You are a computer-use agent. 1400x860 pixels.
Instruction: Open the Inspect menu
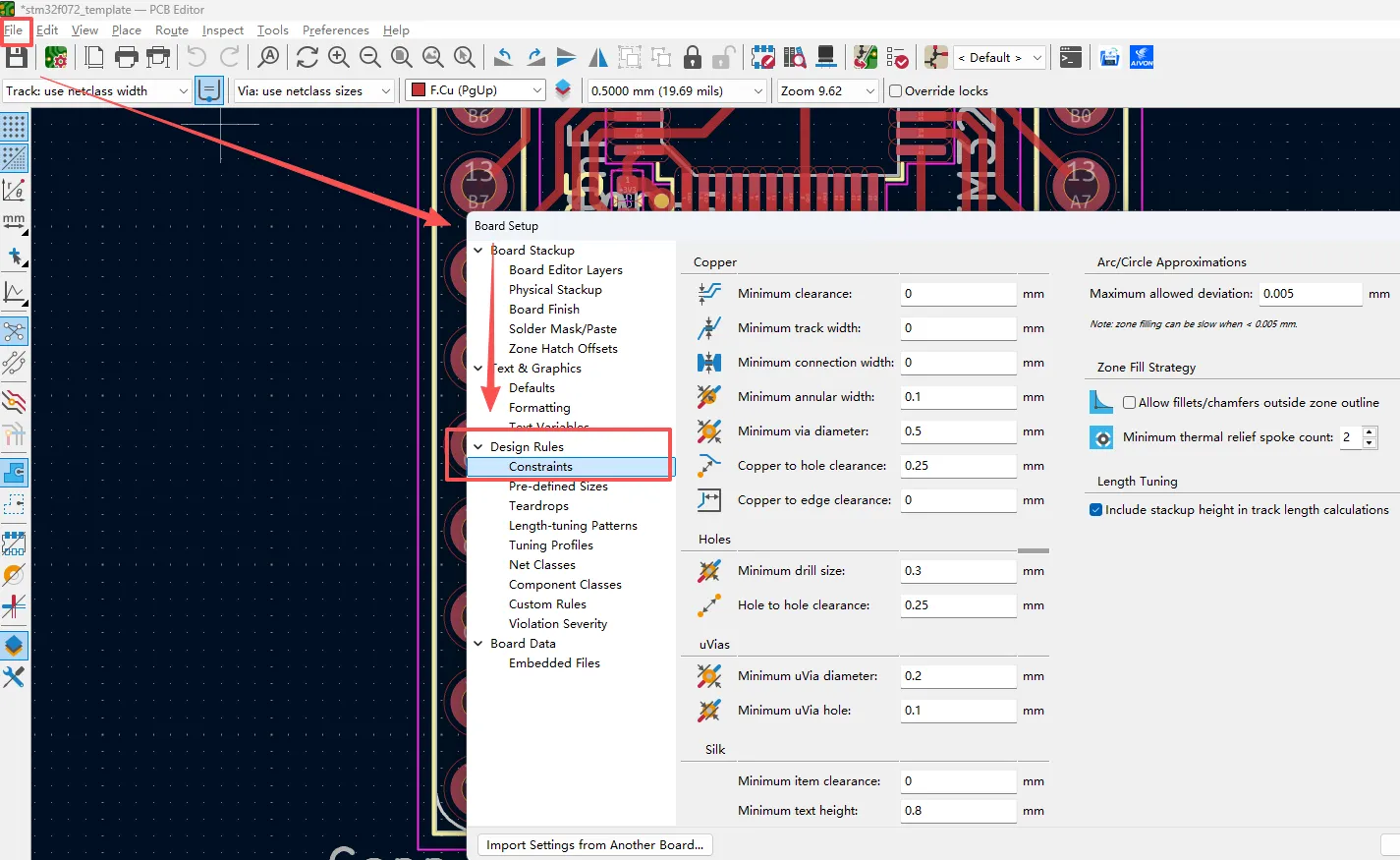point(223,29)
